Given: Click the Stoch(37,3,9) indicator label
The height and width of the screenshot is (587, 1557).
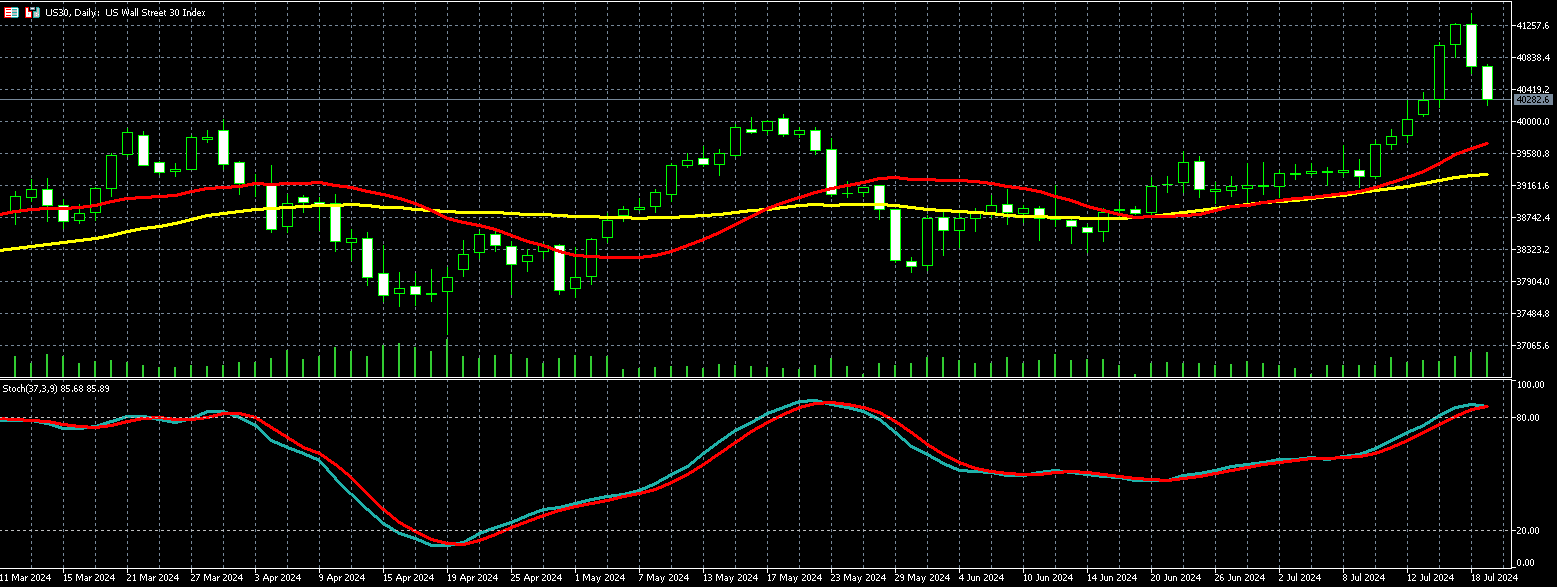Looking at the screenshot, I should pyautogui.click(x=55, y=388).
